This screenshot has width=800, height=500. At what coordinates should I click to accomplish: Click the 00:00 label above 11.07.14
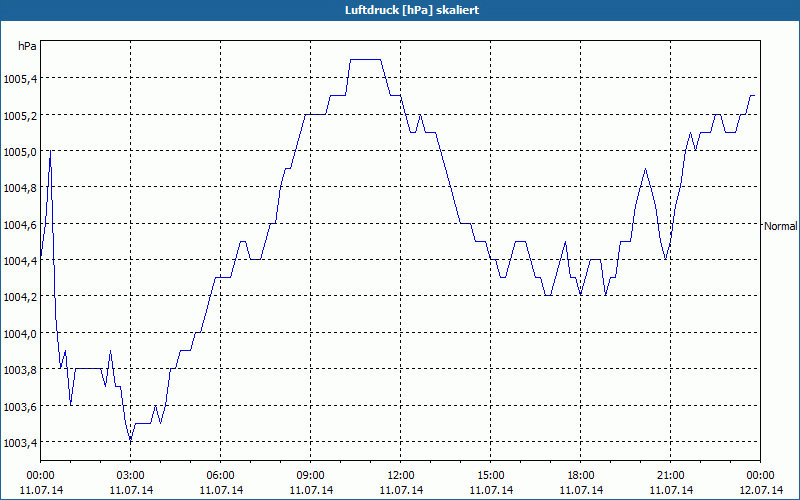pyautogui.click(x=41, y=476)
